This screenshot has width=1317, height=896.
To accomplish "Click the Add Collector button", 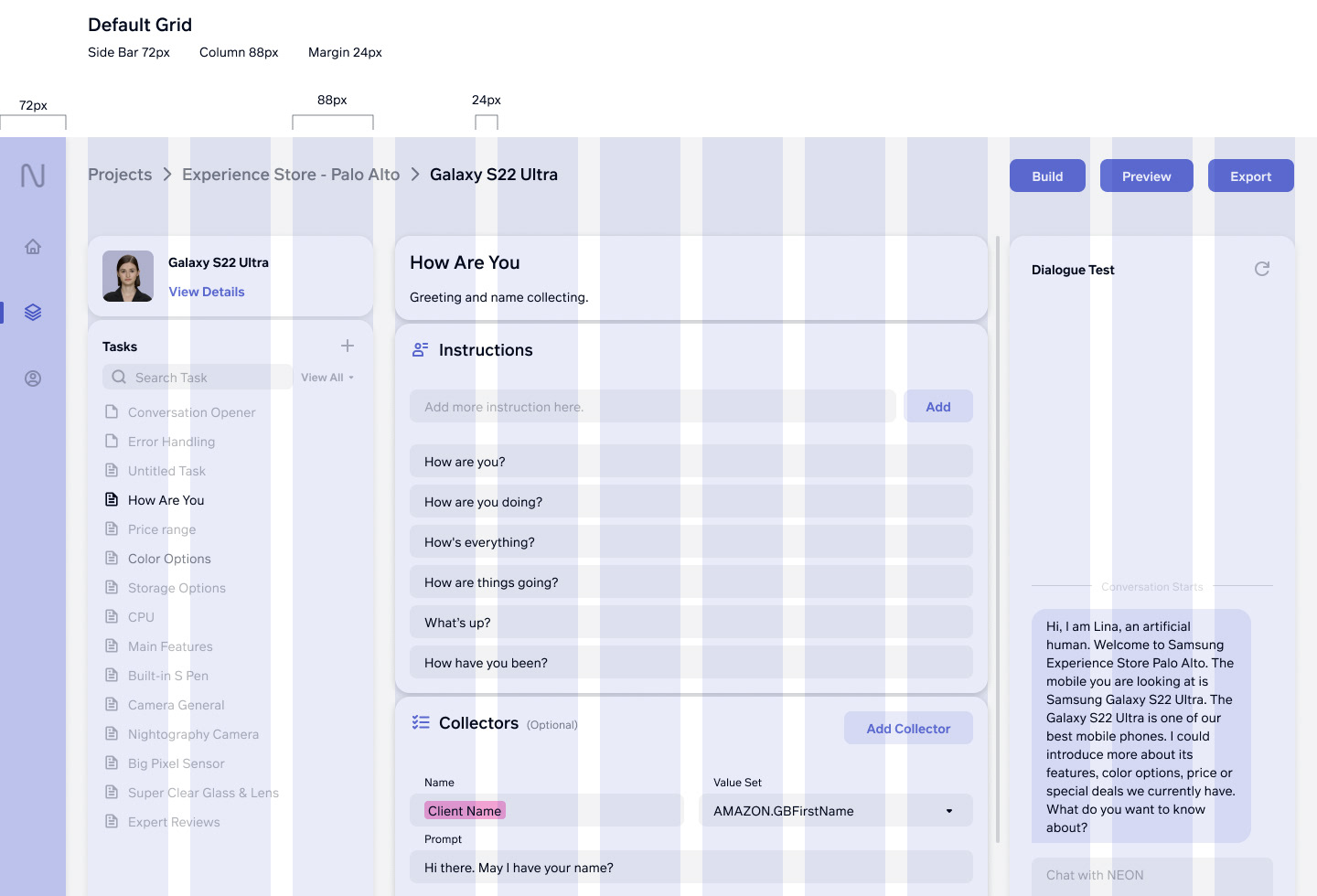I will (x=908, y=729).
